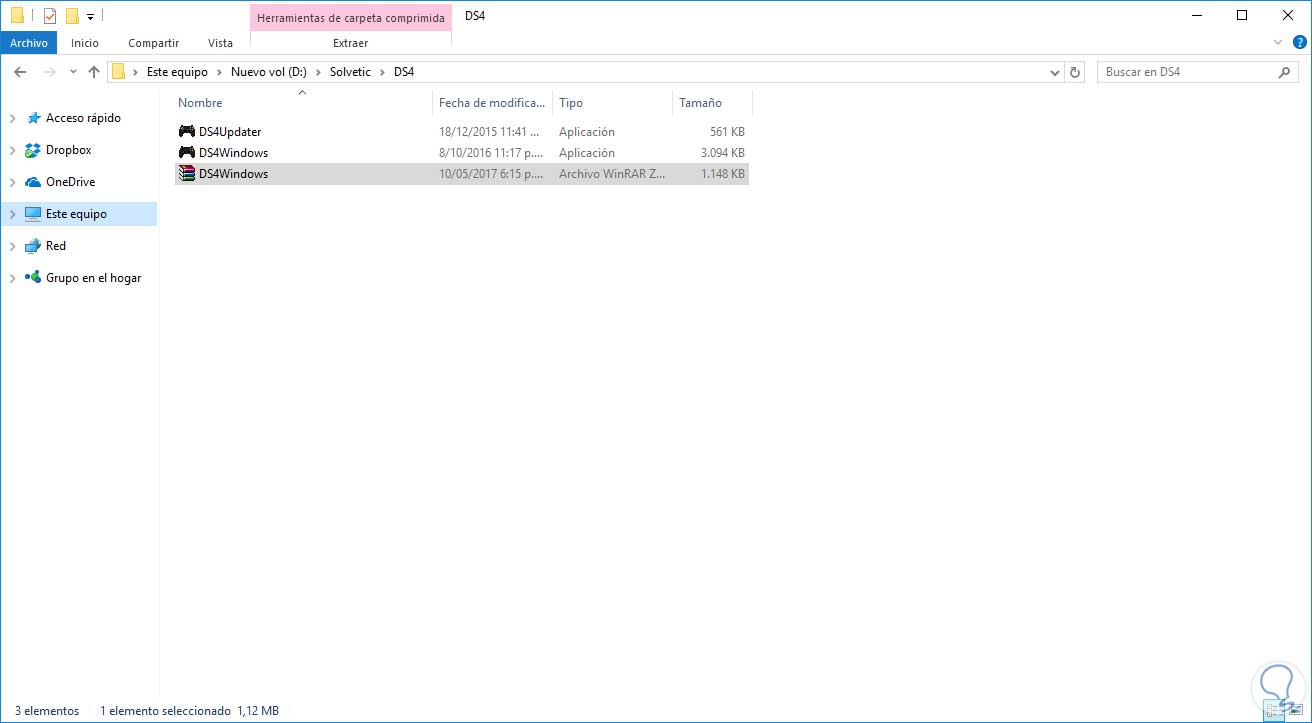
Task: Click DS4 in the address breadcrumb
Action: click(x=404, y=72)
